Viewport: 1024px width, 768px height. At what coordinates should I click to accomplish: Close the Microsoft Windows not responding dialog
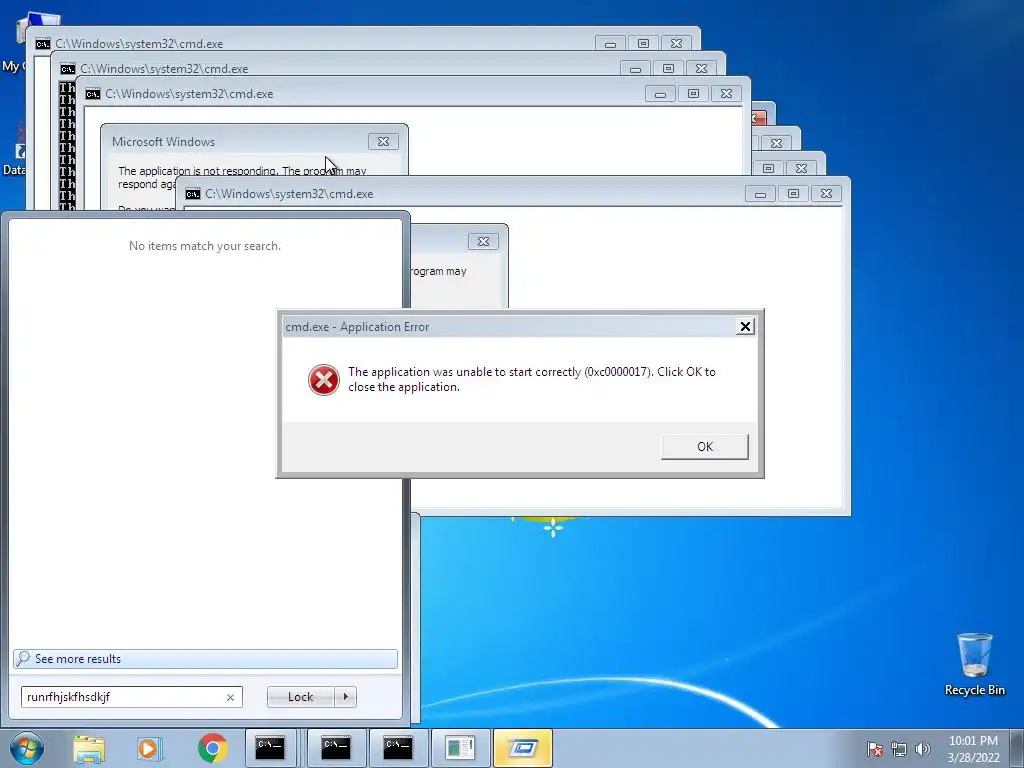point(383,142)
